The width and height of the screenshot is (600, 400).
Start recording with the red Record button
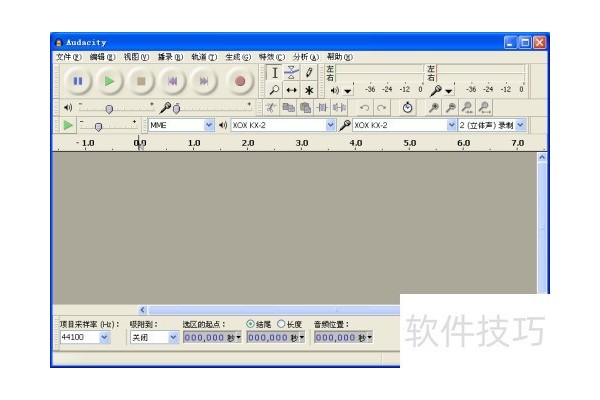(x=240, y=81)
